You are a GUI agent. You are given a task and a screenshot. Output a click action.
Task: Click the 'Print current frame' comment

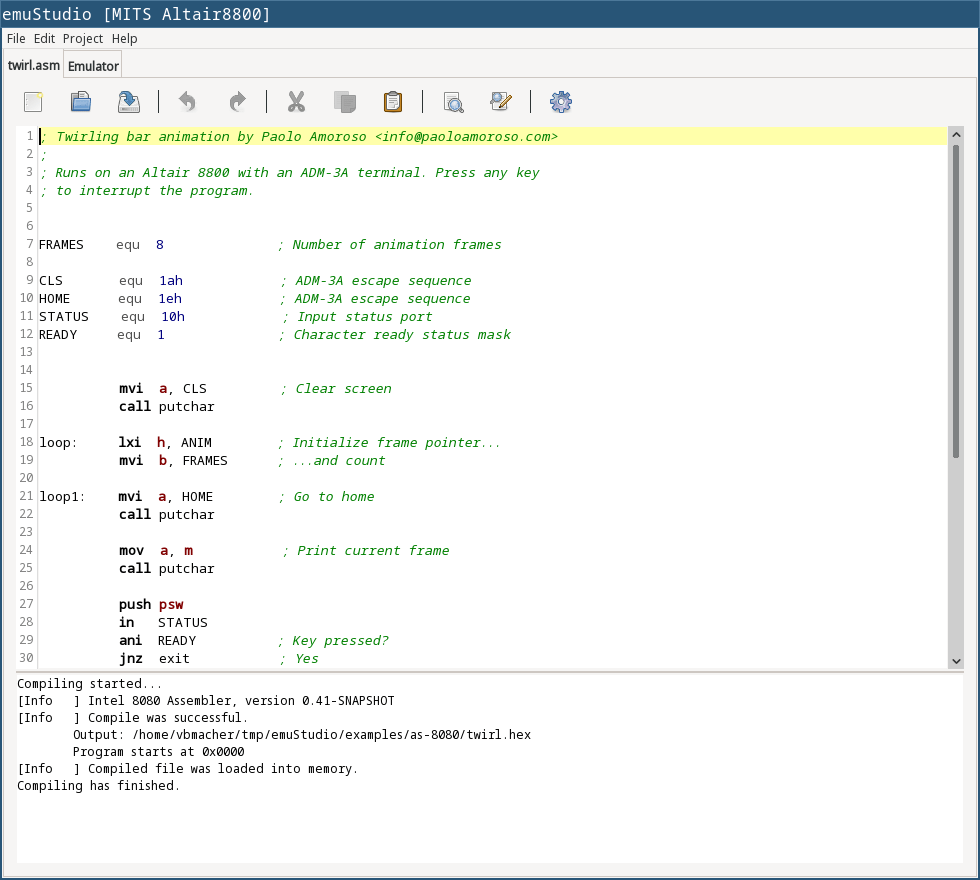(366, 551)
